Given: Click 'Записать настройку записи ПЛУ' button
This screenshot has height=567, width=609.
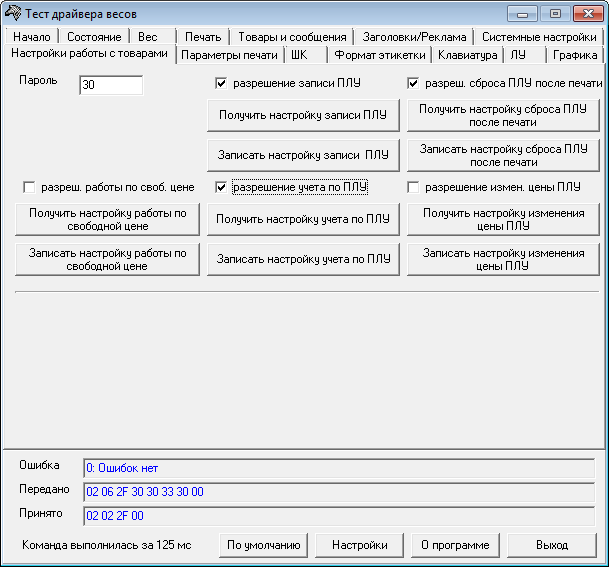Looking at the screenshot, I should (x=303, y=155).
